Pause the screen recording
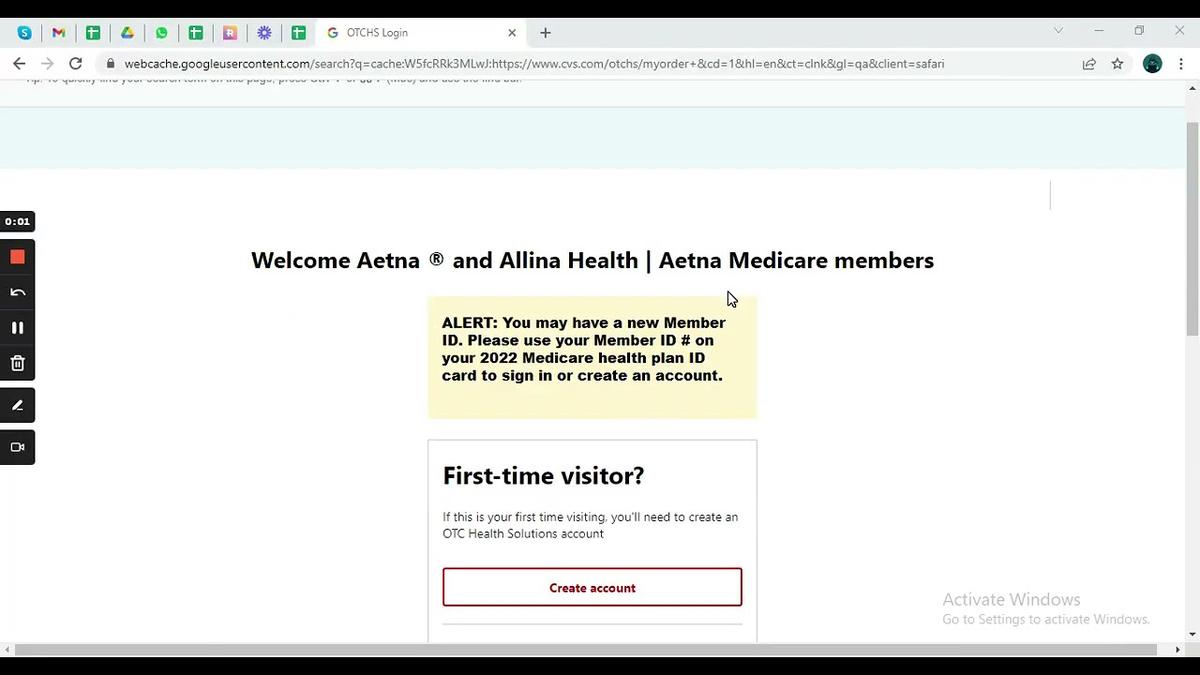 [x=17, y=327]
